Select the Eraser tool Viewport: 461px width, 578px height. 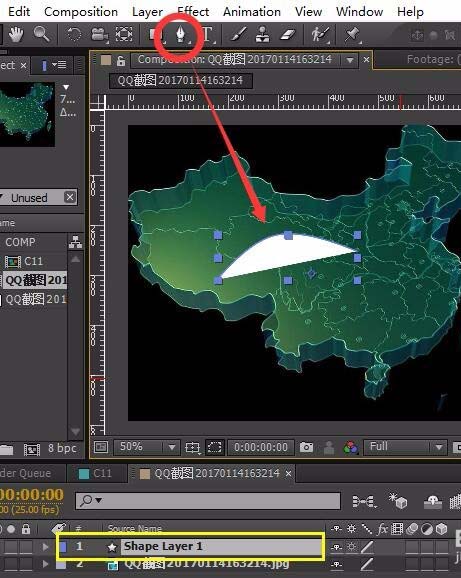coord(288,35)
